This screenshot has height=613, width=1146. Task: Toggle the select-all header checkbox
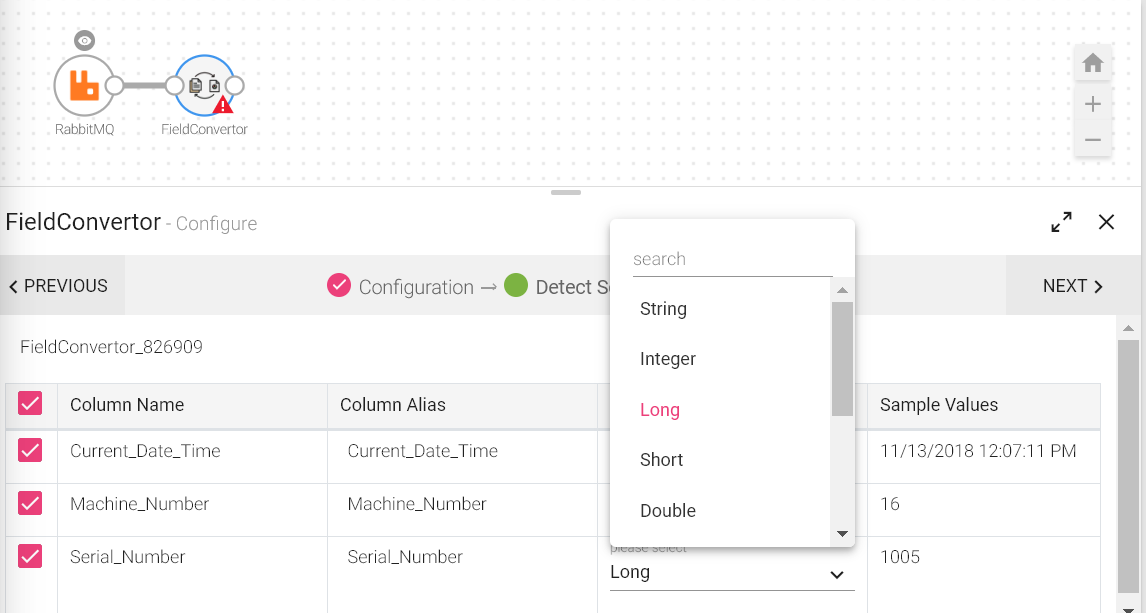30,404
